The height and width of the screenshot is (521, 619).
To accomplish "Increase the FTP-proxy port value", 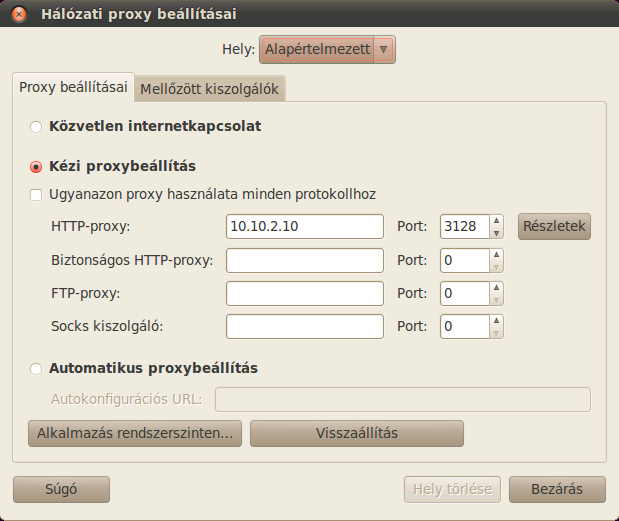I will point(496,287).
